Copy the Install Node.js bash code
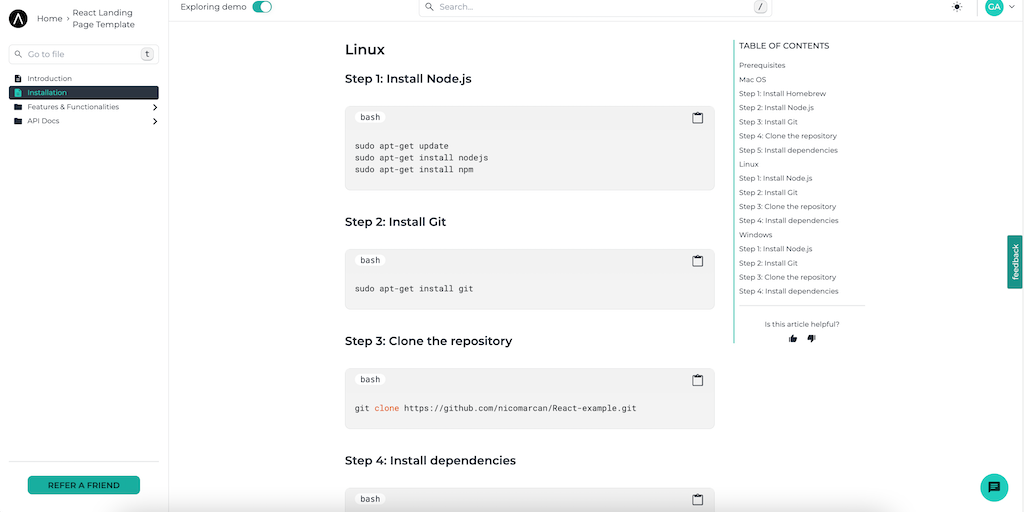Viewport: 1024px width, 512px height. click(x=698, y=118)
